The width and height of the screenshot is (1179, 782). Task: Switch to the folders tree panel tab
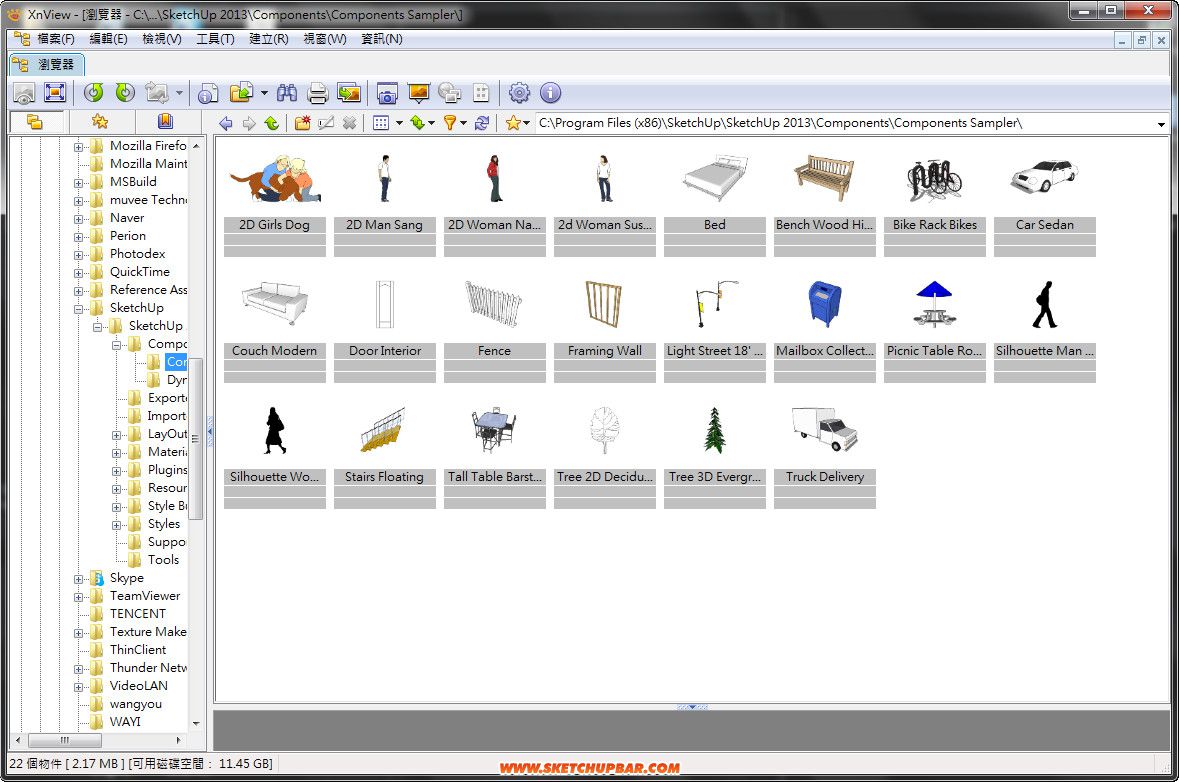pyautogui.click(x=35, y=122)
